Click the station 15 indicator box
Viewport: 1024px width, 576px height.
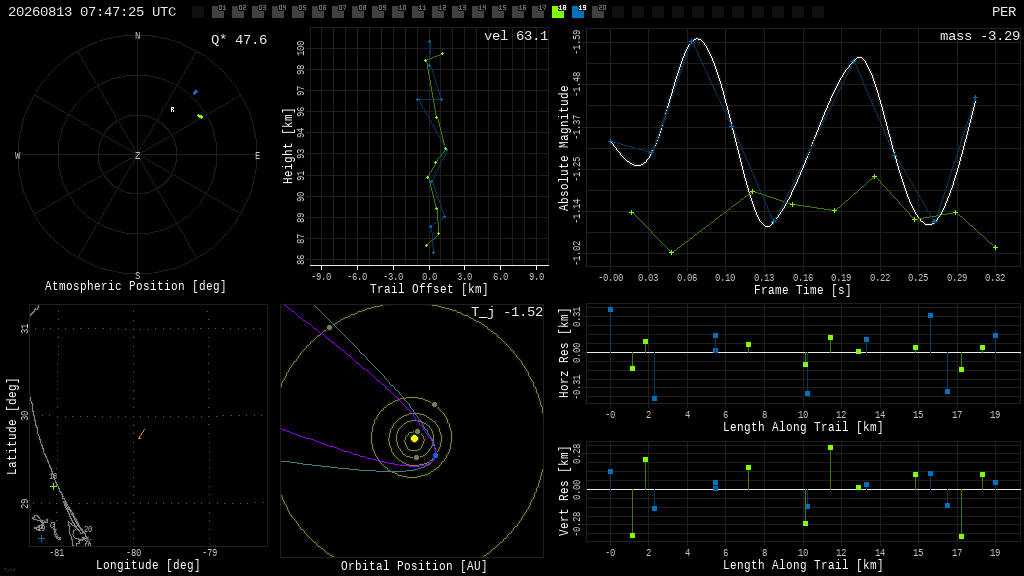pyautogui.click(x=498, y=11)
